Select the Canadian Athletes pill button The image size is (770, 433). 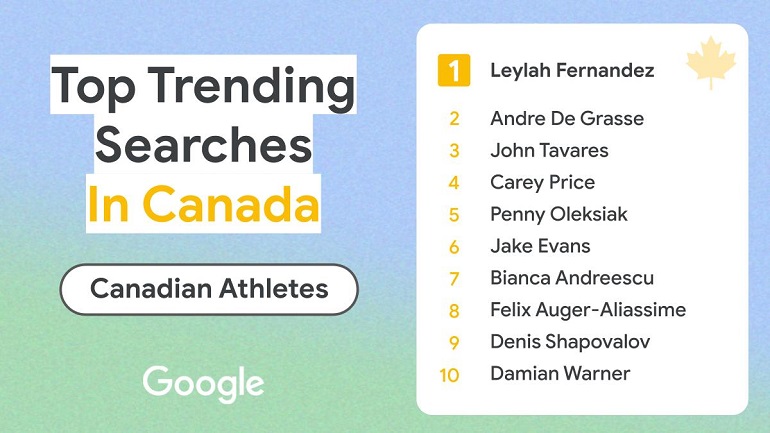pos(209,289)
